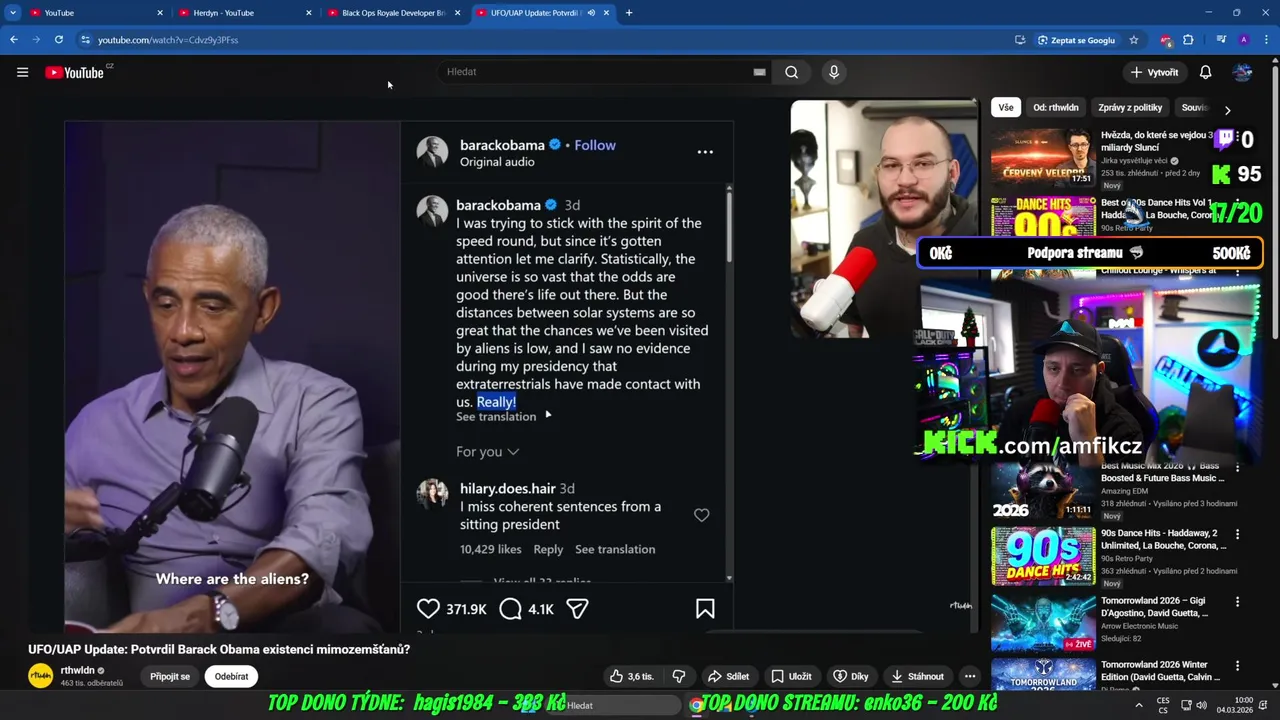Click the Stáhnout download button
The height and width of the screenshot is (720, 1280).
918,676
